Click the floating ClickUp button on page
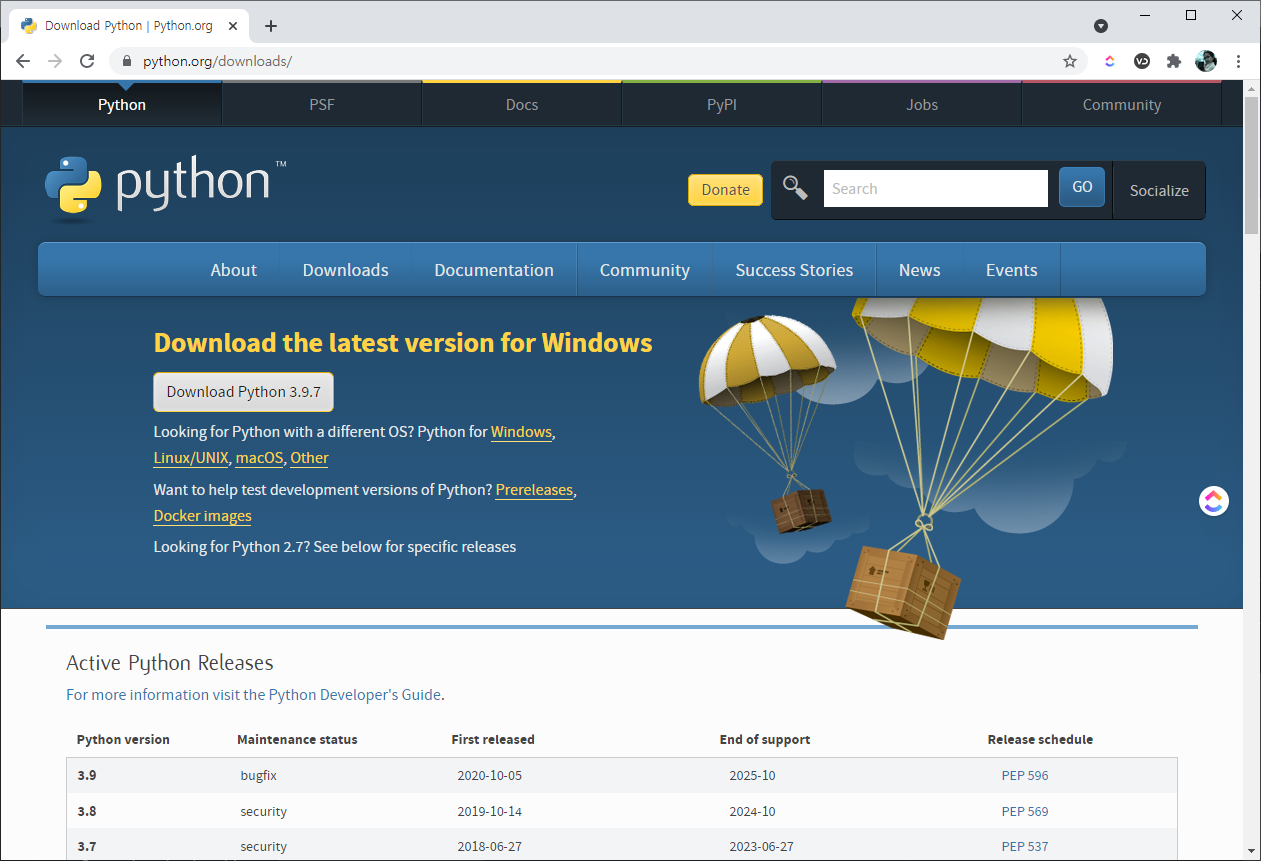Image resolution: width=1261 pixels, height=861 pixels. (x=1213, y=501)
